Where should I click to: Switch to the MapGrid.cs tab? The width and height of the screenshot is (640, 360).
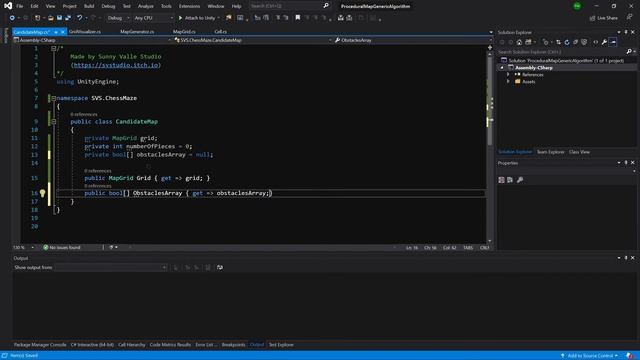click(184, 32)
